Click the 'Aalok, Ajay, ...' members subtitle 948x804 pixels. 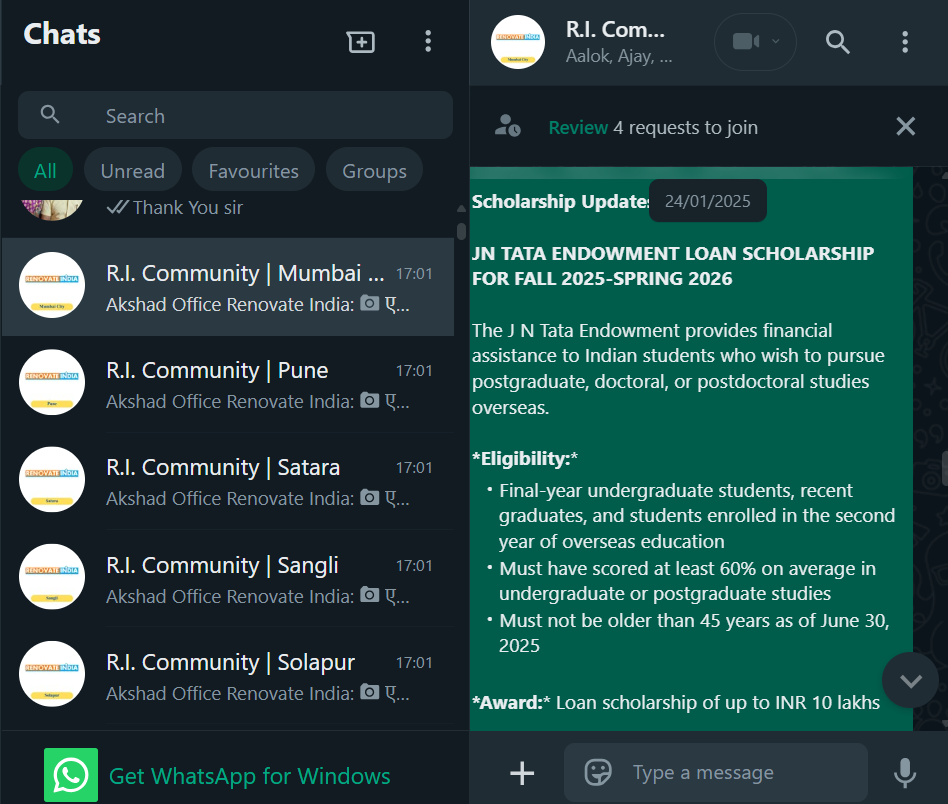coord(618,56)
